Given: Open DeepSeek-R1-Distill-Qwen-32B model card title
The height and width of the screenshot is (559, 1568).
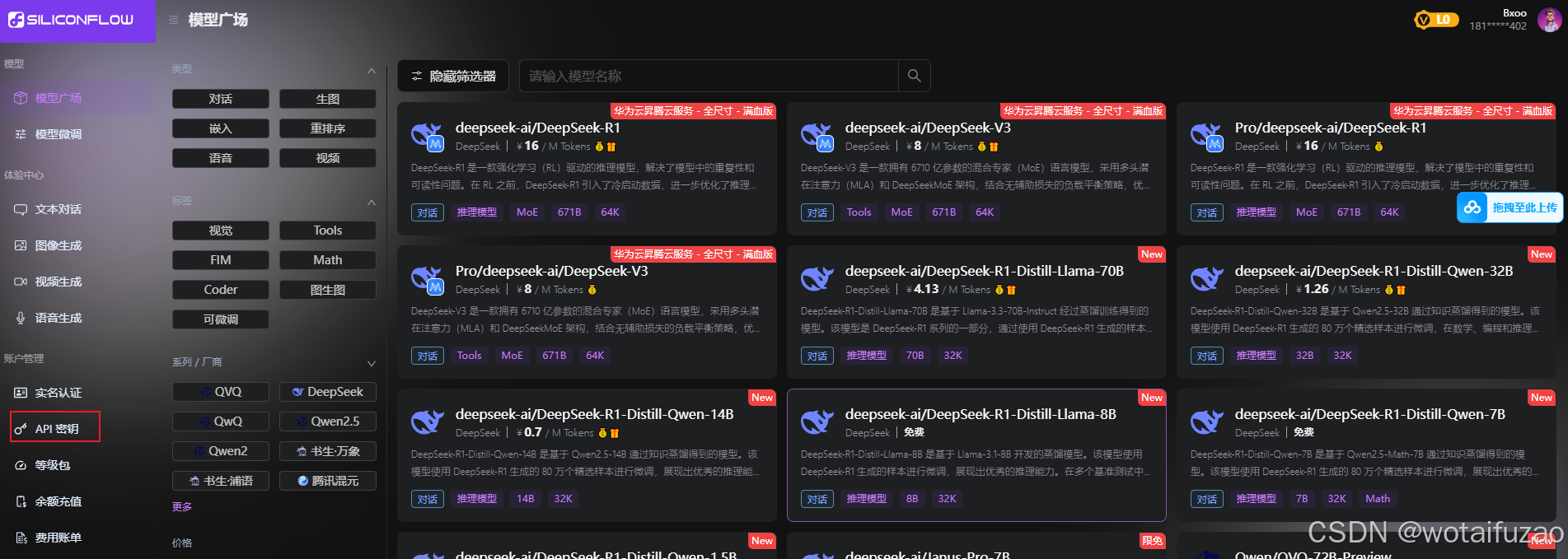Looking at the screenshot, I should pyautogui.click(x=1374, y=271).
